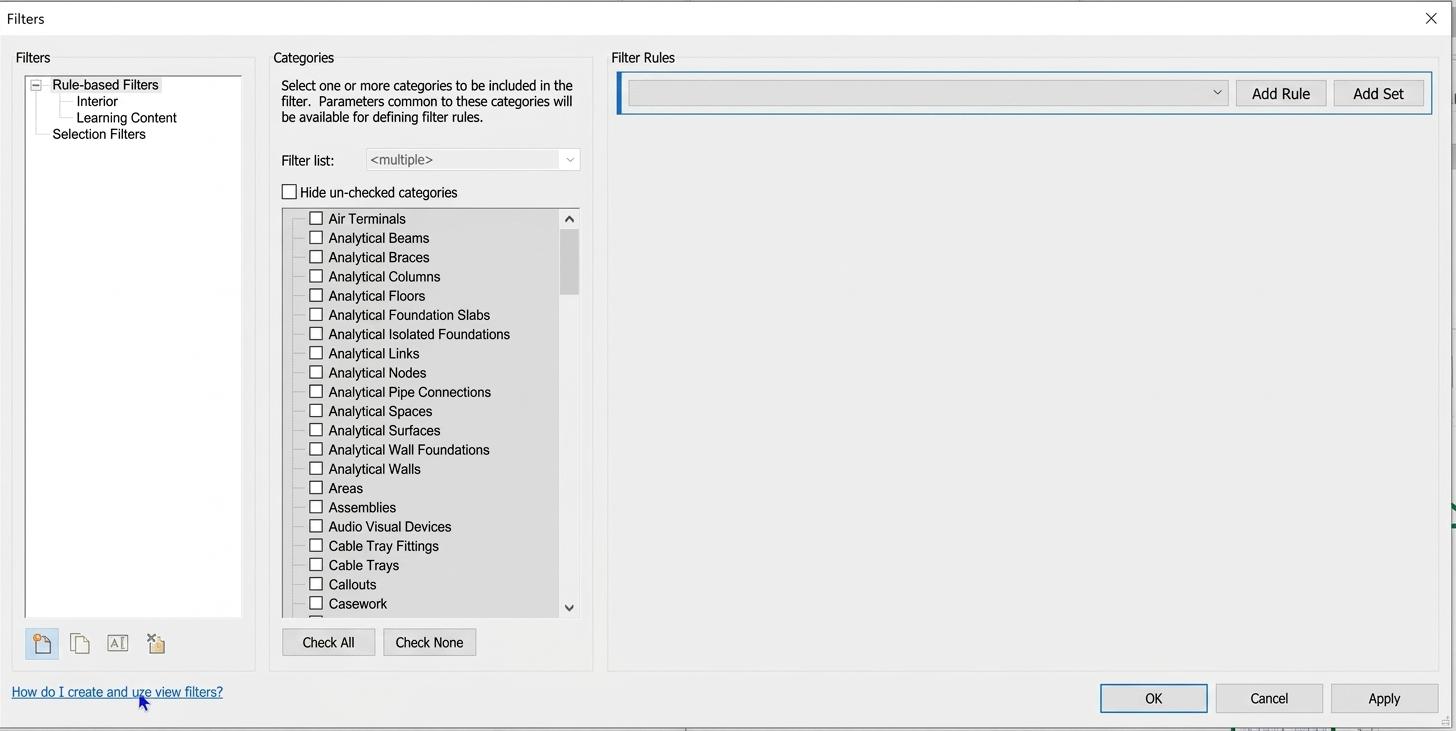Check the Cable Trays category

(316, 565)
